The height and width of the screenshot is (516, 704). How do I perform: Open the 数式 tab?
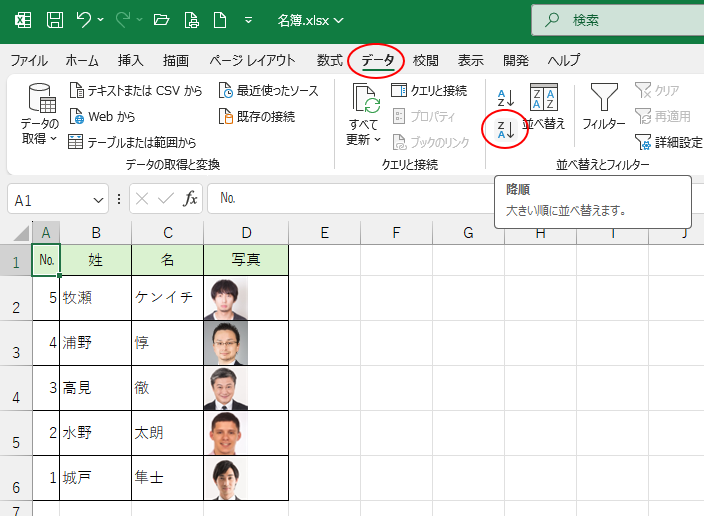pyautogui.click(x=330, y=60)
